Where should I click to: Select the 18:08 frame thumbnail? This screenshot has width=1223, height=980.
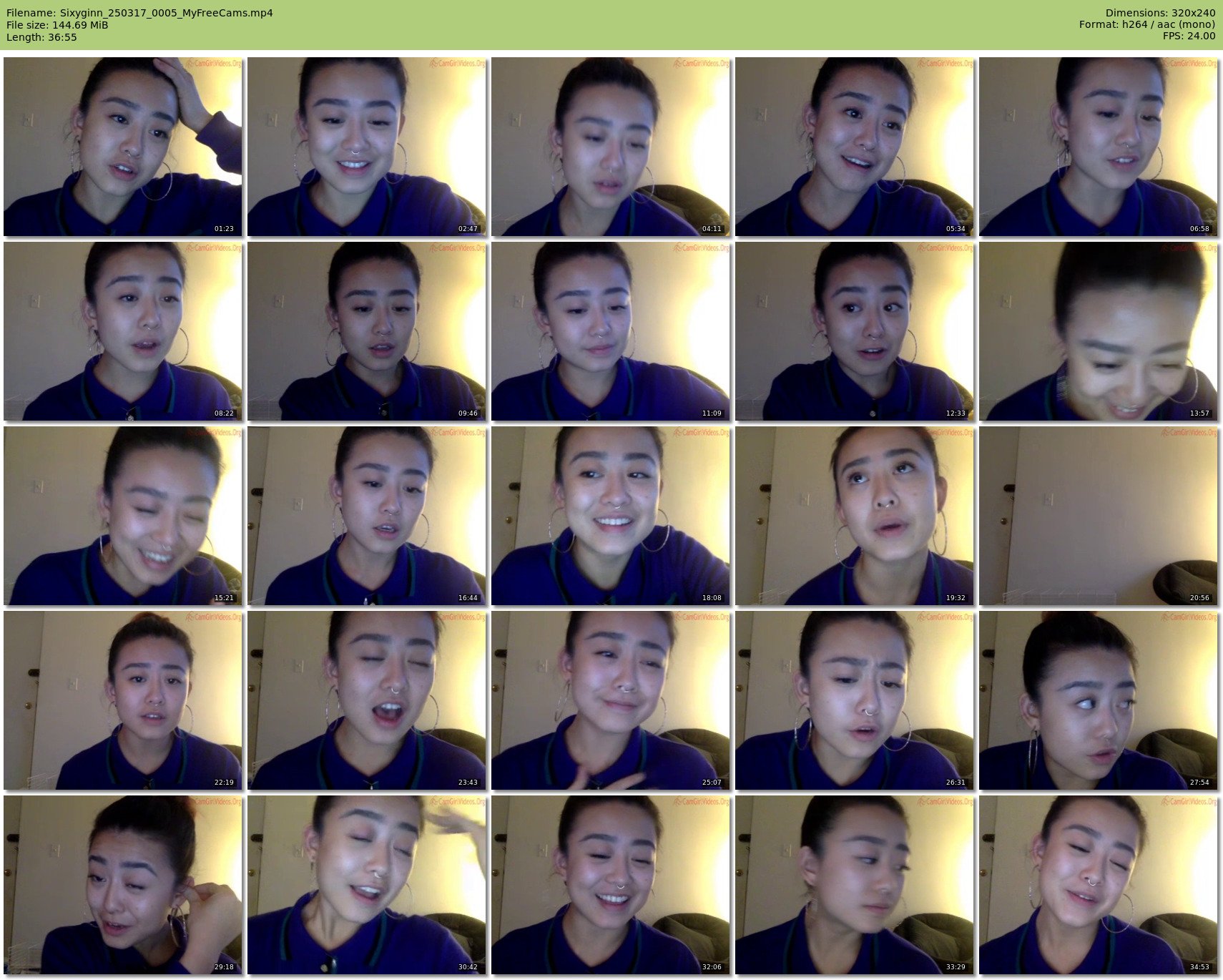point(610,516)
